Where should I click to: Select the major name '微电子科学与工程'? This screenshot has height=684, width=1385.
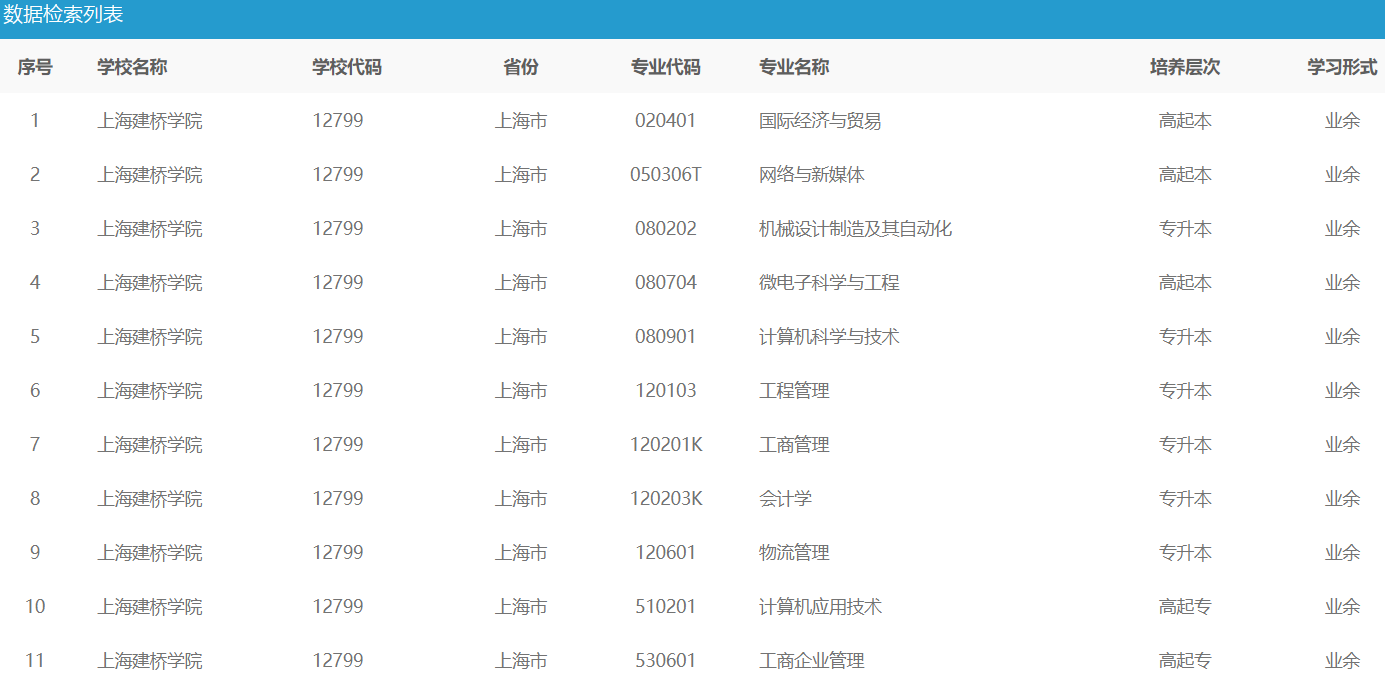point(829,283)
